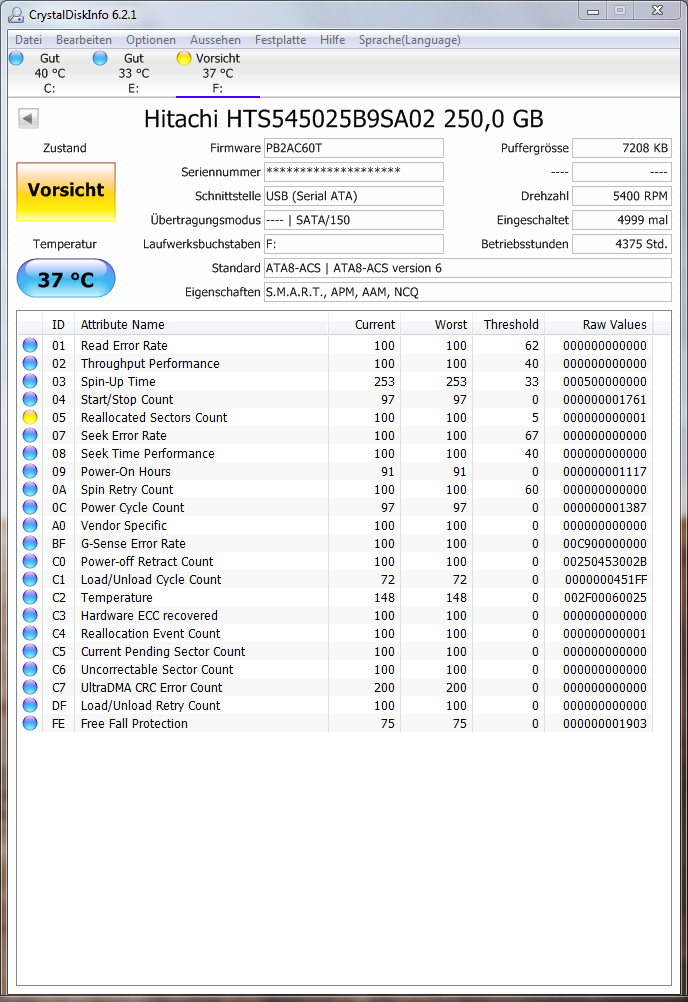Click the blue status icon for drive C:

click(17, 58)
